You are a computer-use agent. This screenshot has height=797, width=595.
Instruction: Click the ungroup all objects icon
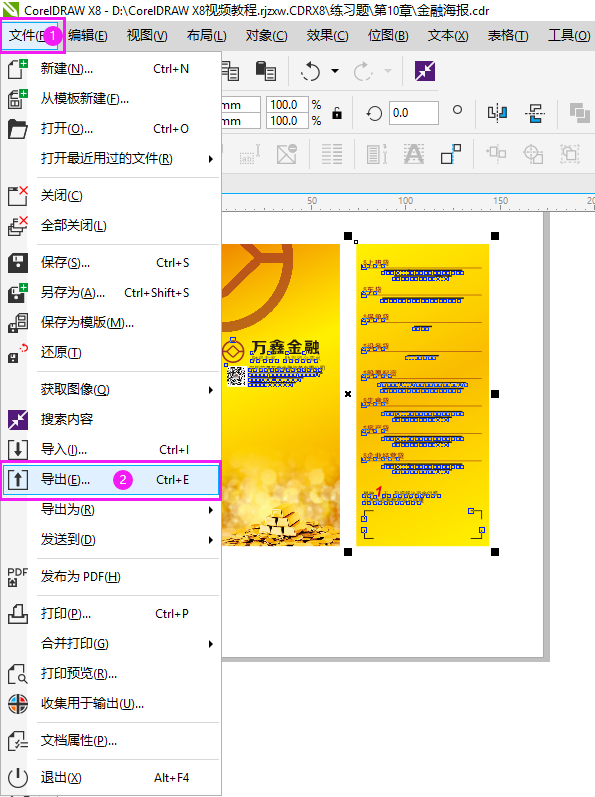(570, 154)
